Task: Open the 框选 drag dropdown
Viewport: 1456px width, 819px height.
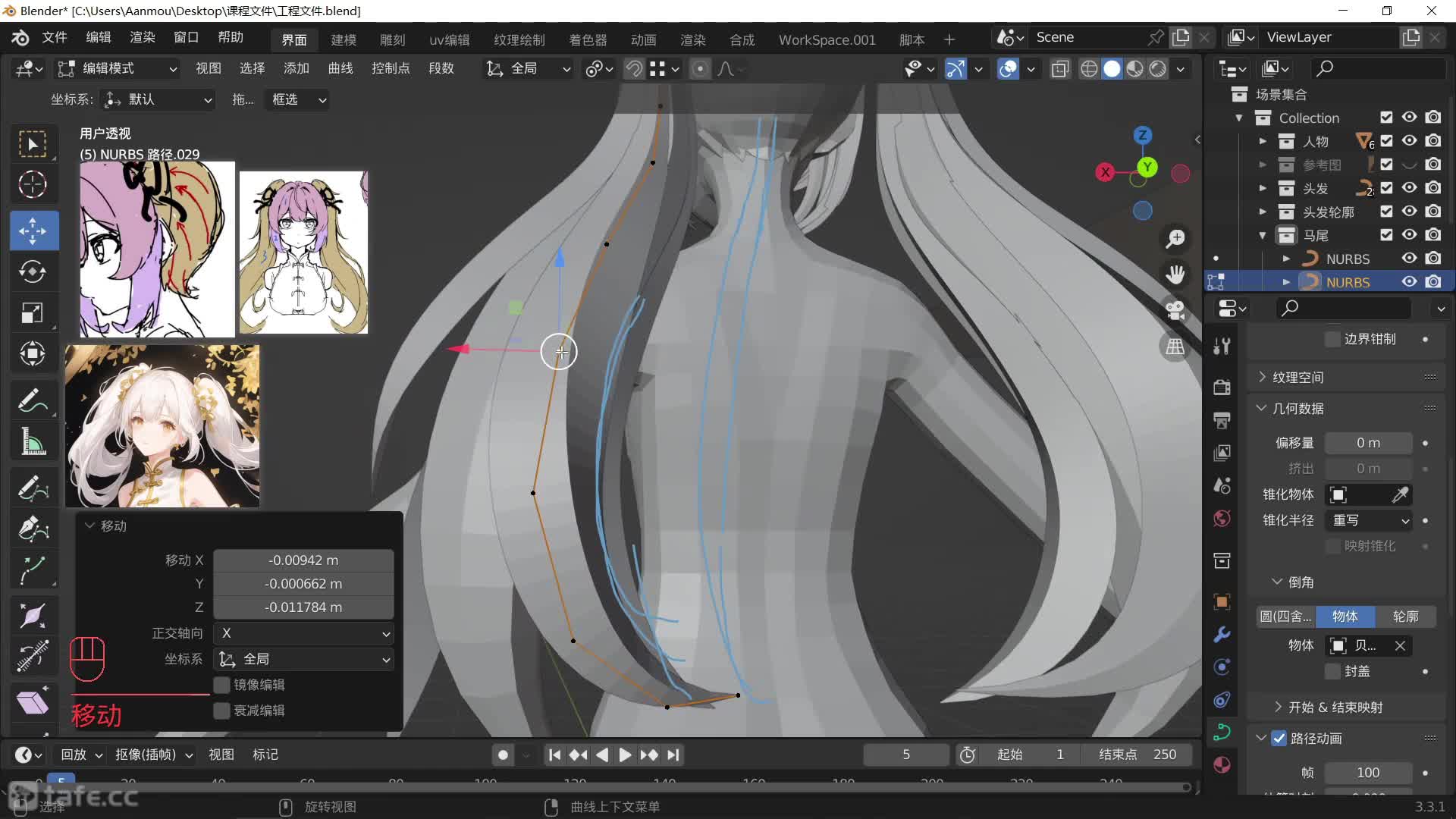Action: pos(297,99)
